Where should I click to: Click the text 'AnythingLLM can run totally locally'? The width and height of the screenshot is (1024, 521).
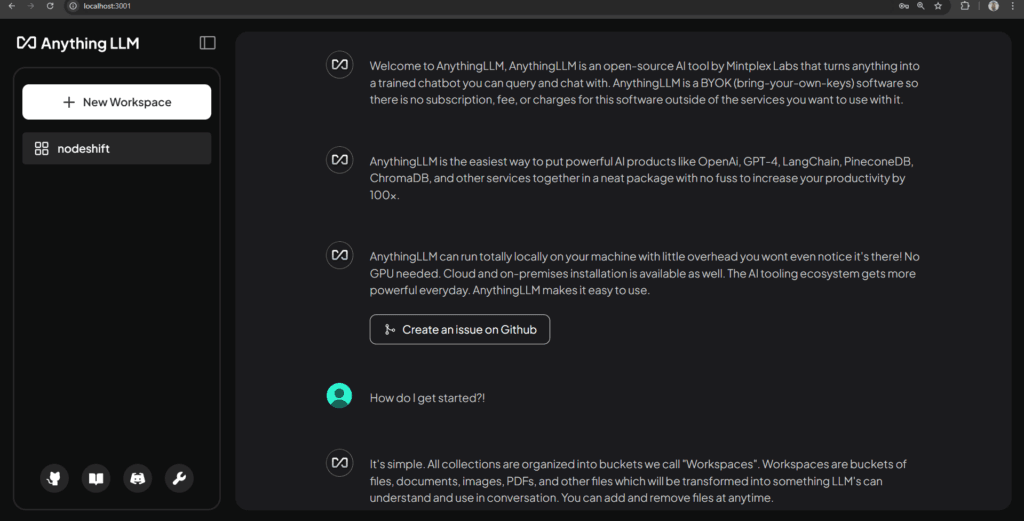[x=645, y=273]
